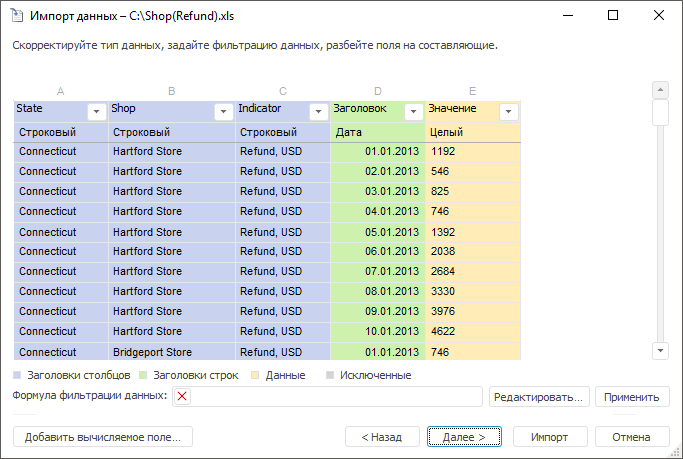The width and height of the screenshot is (683, 459).
Task: Open the Заголовок column dropdown
Action: point(413,112)
